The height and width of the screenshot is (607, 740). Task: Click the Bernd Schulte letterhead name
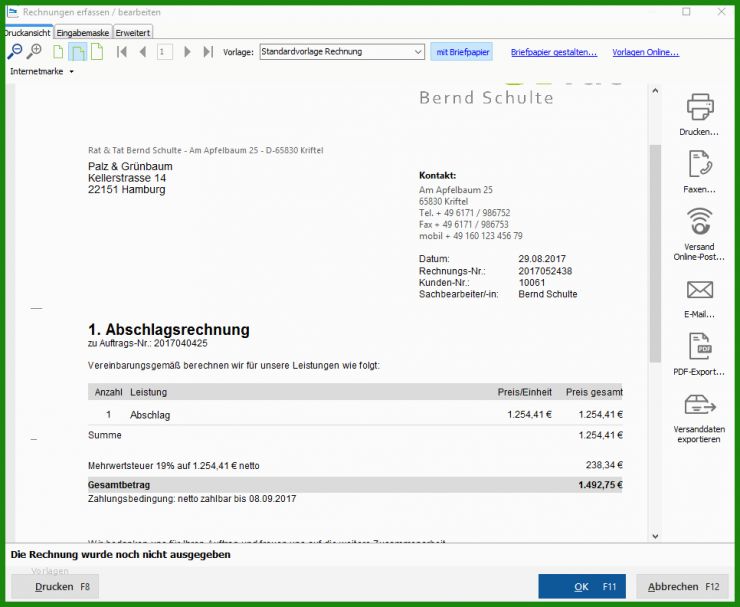[486, 98]
